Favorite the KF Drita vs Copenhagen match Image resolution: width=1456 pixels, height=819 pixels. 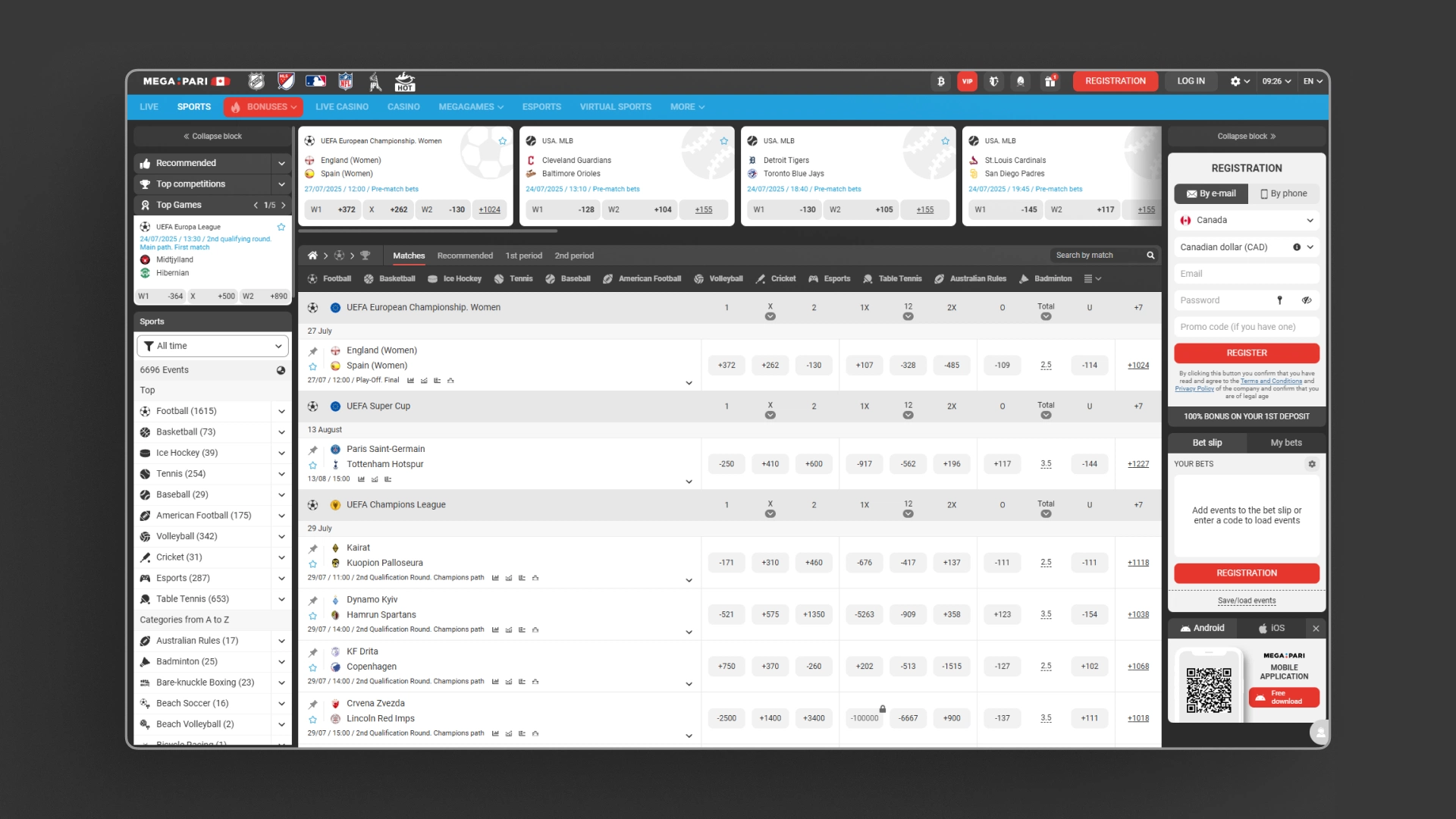(x=312, y=668)
